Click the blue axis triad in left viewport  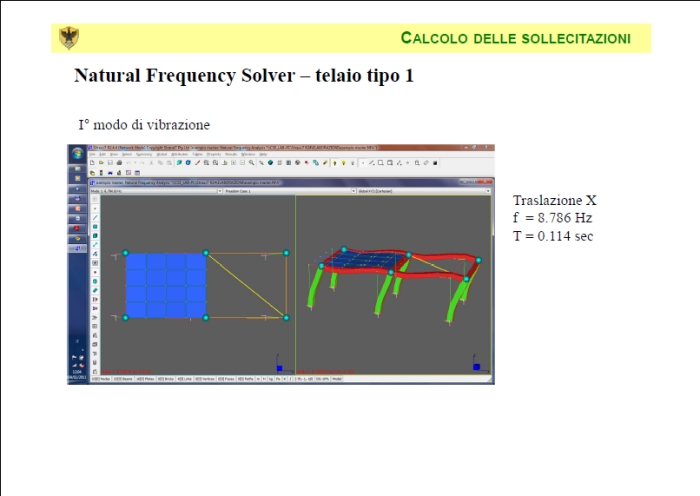point(279,365)
